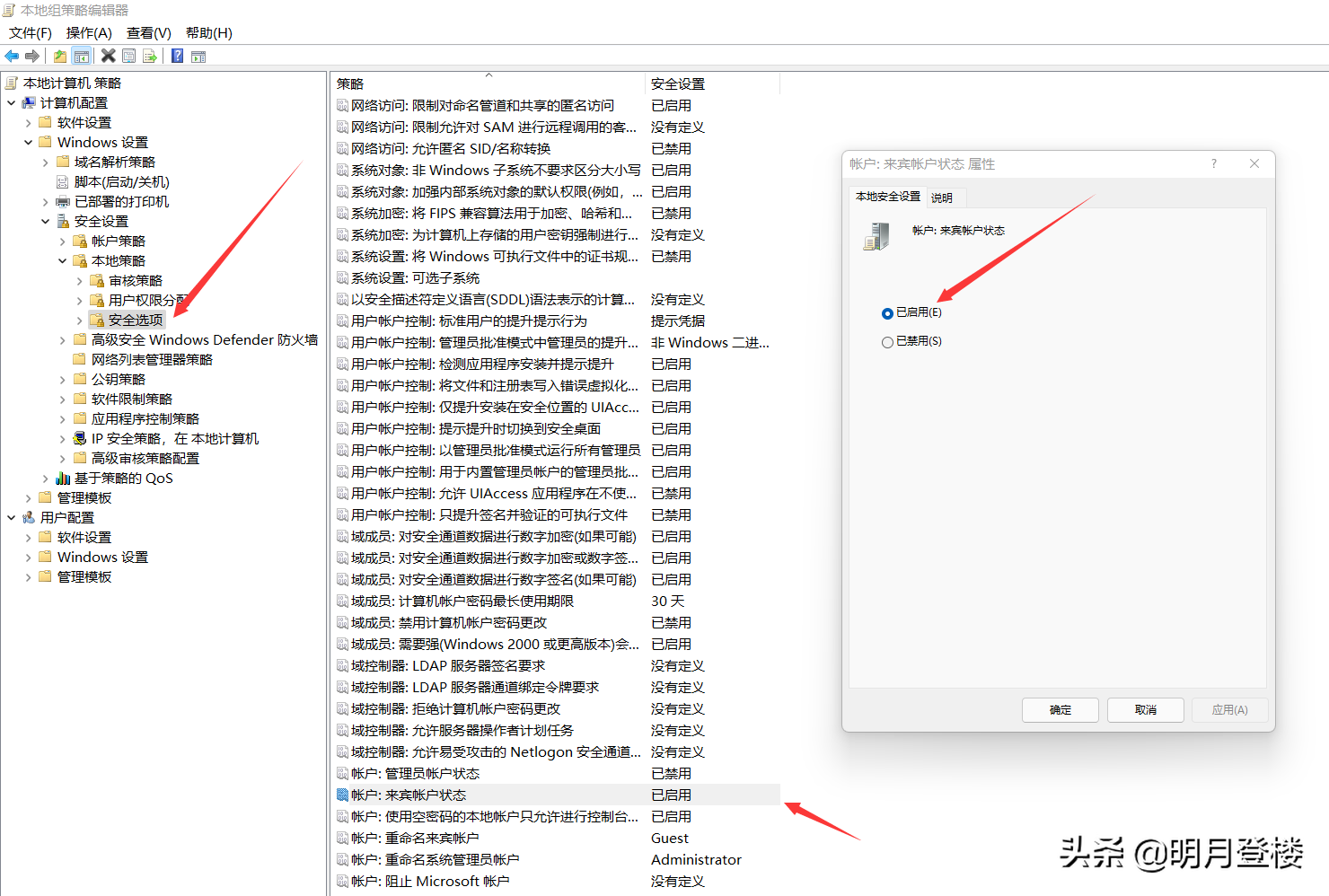Click the gray Forward arrow in toolbar
Image resolution: width=1329 pixels, height=896 pixels.
pos(32,56)
